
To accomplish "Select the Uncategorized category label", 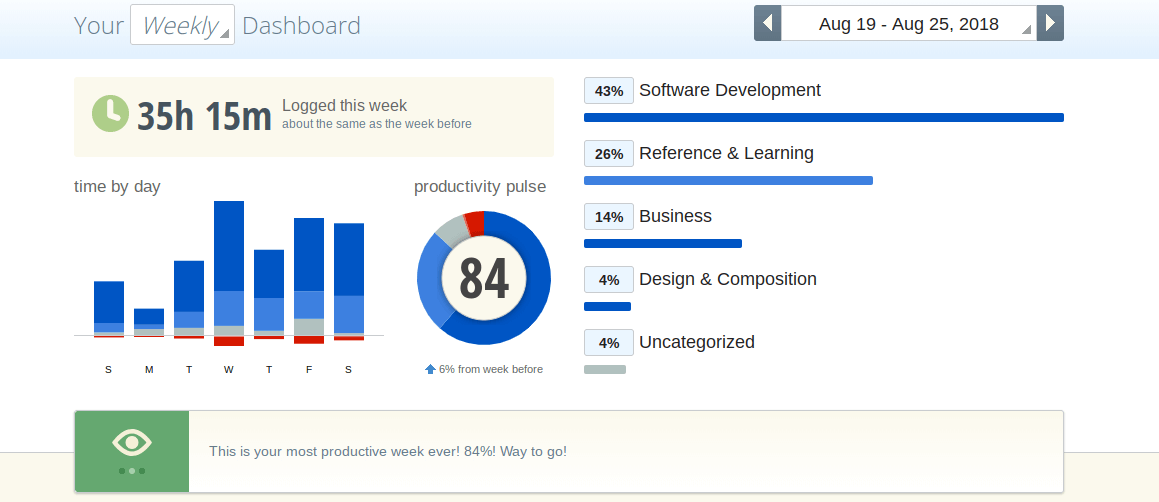I will click(x=696, y=342).
